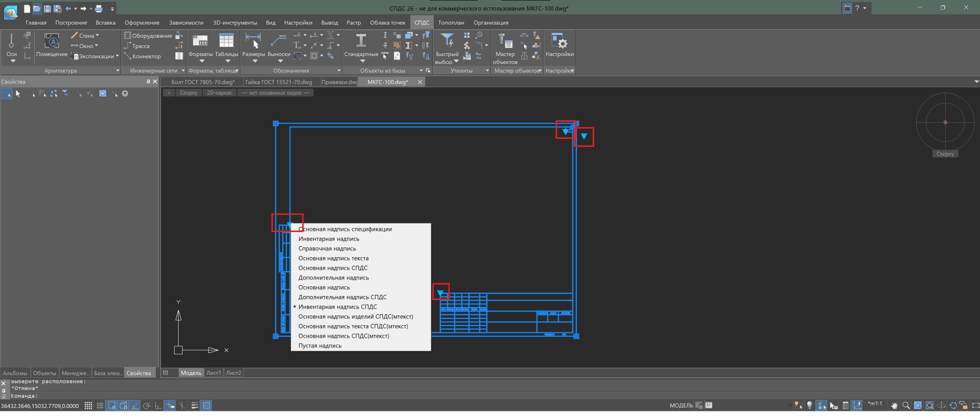Select the Трасса tool
The width and height of the screenshot is (980, 420).
point(137,46)
